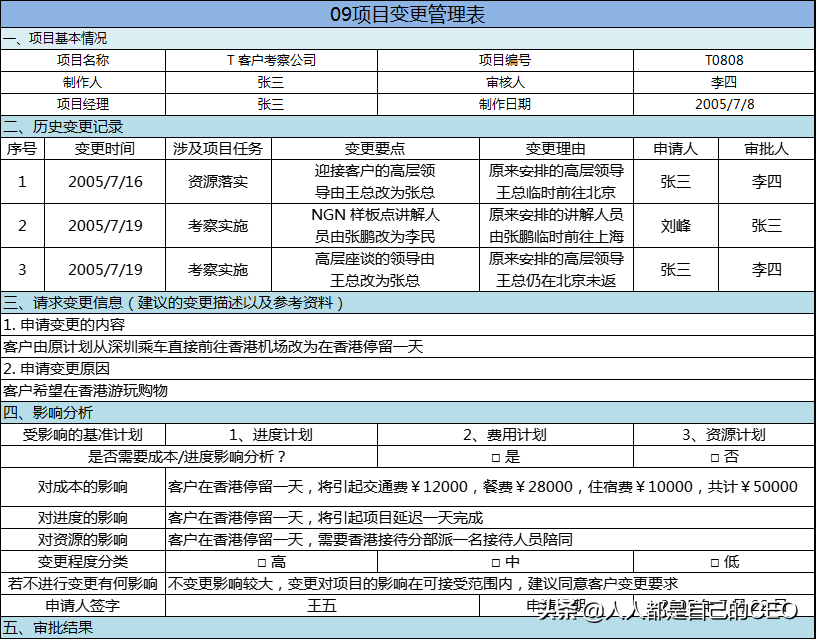Tick the 是 checkbox for cost analysis
Image resolution: width=816 pixels, height=639 pixels.
pyautogui.click(x=495, y=458)
